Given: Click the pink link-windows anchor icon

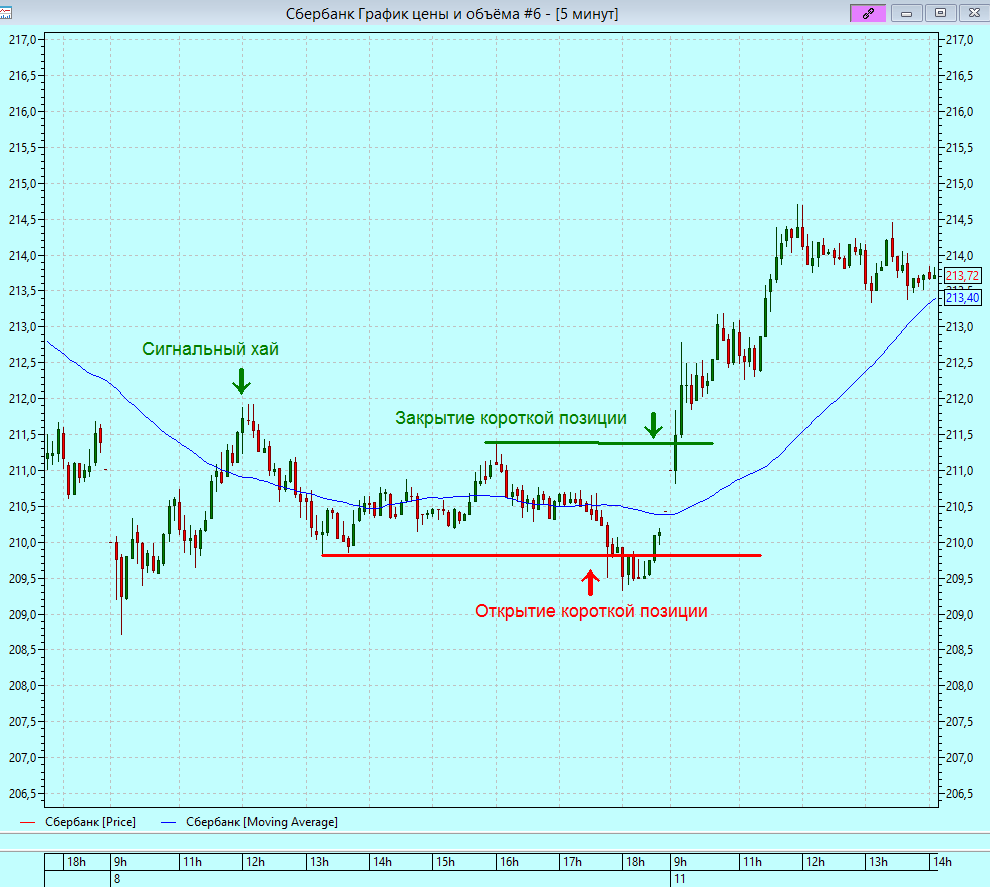Looking at the screenshot, I should click(x=868, y=13).
